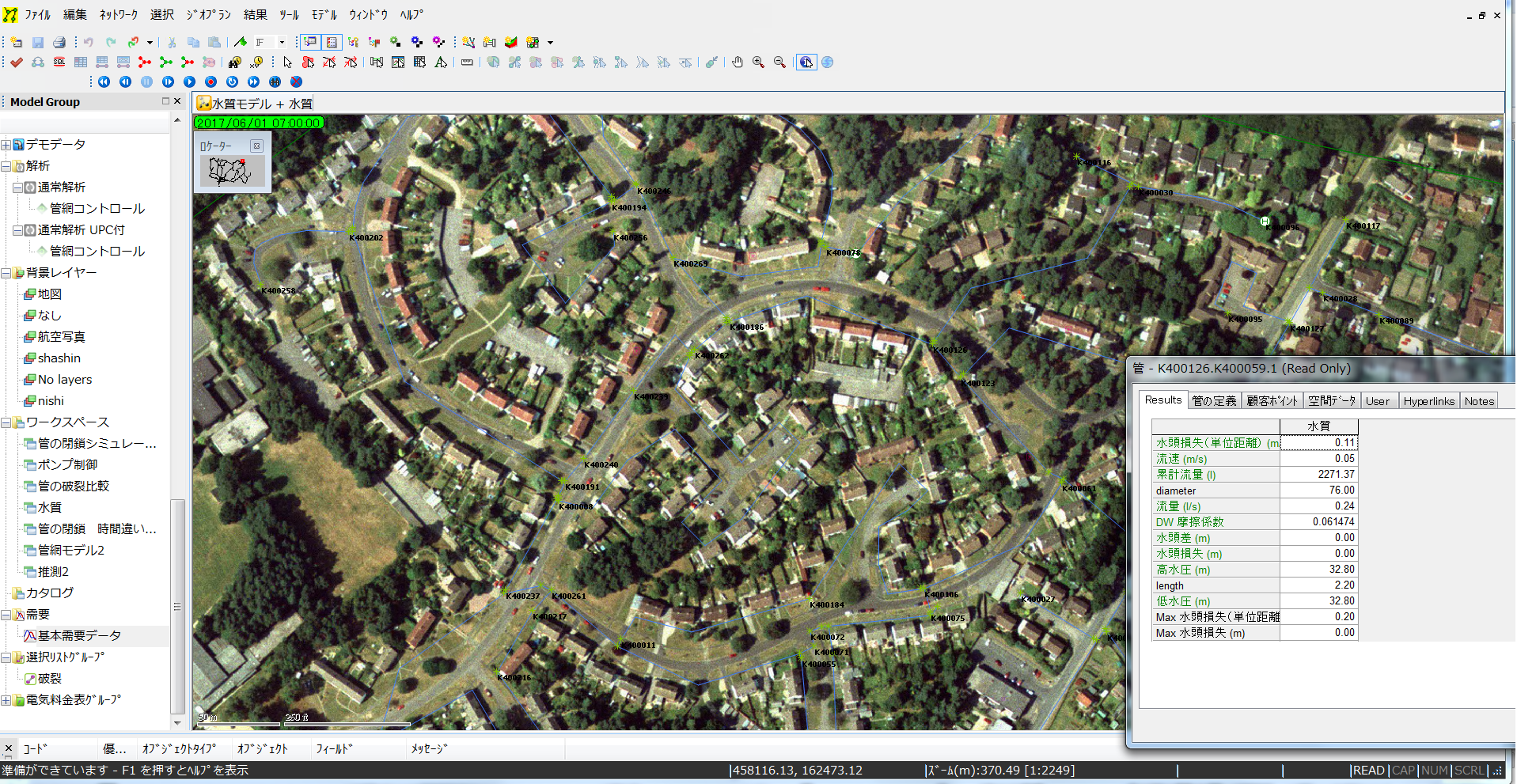The width and height of the screenshot is (1517, 784).
Task: Click the Model Group panel scrollbar thumb
Action: click(x=177, y=605)
